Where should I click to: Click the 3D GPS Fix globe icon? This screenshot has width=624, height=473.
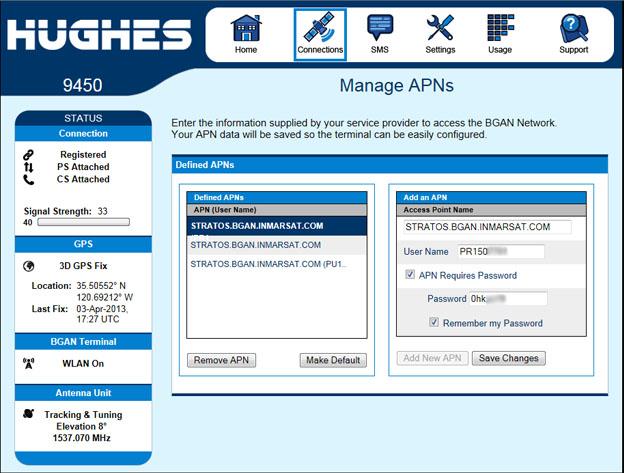click(28, 266)
